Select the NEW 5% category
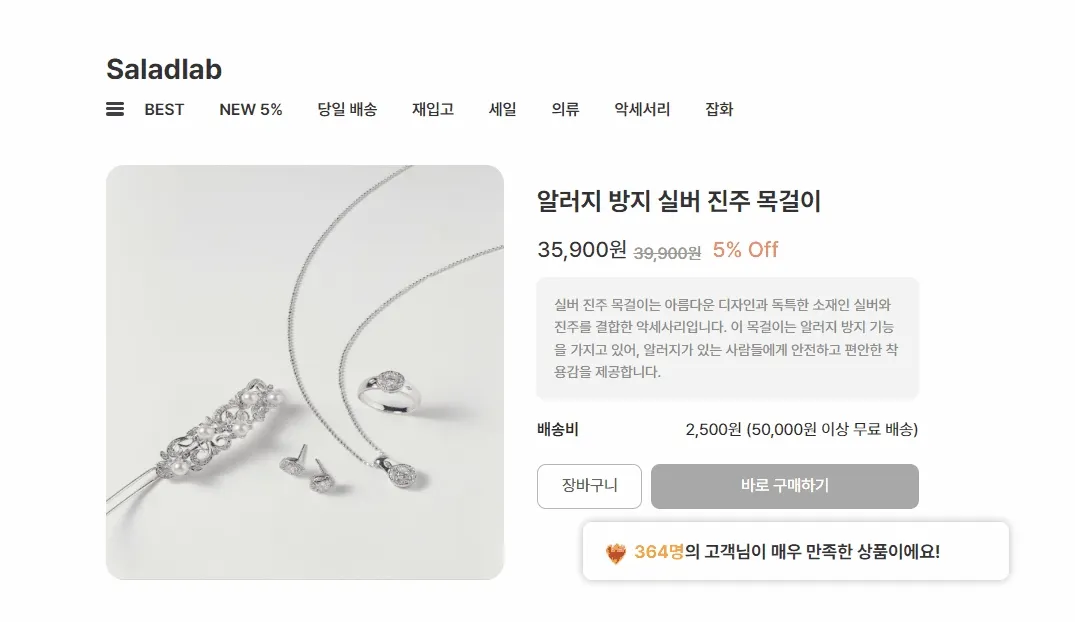1075x622 pixels. pos(250,109)
